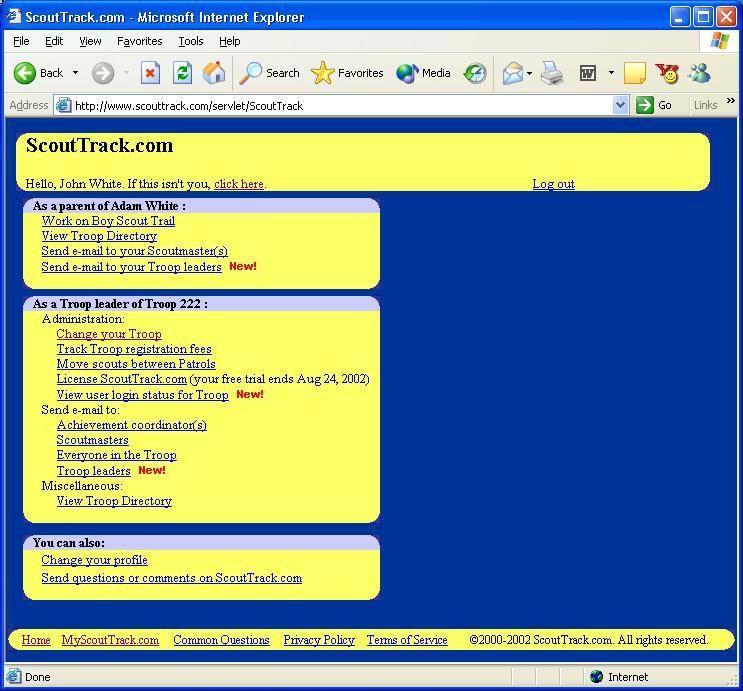This screenshot has width=743, height=691.
Task: Open the Search magnifier toolbar button
Action: [x=269, y=73]
